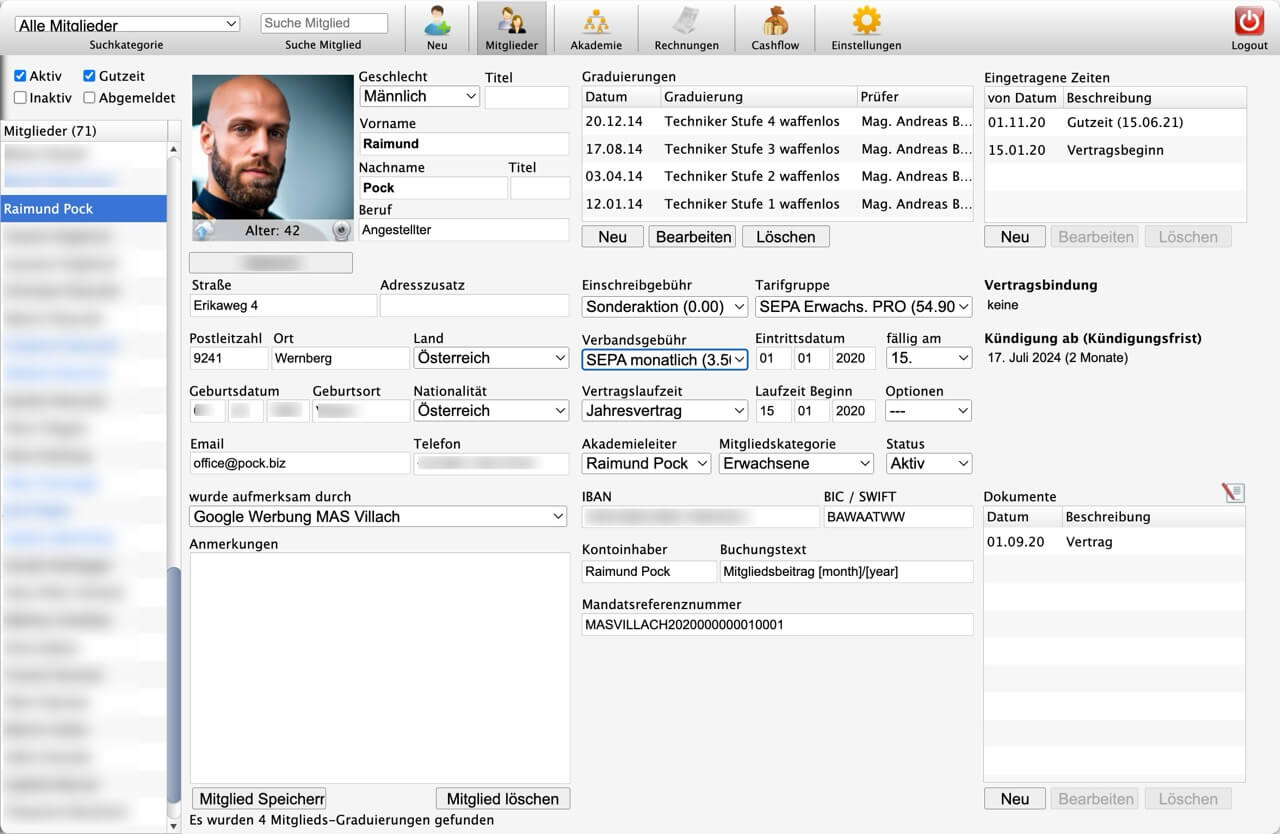Open the Akademieleiter dropdown

tap(646, 464)
